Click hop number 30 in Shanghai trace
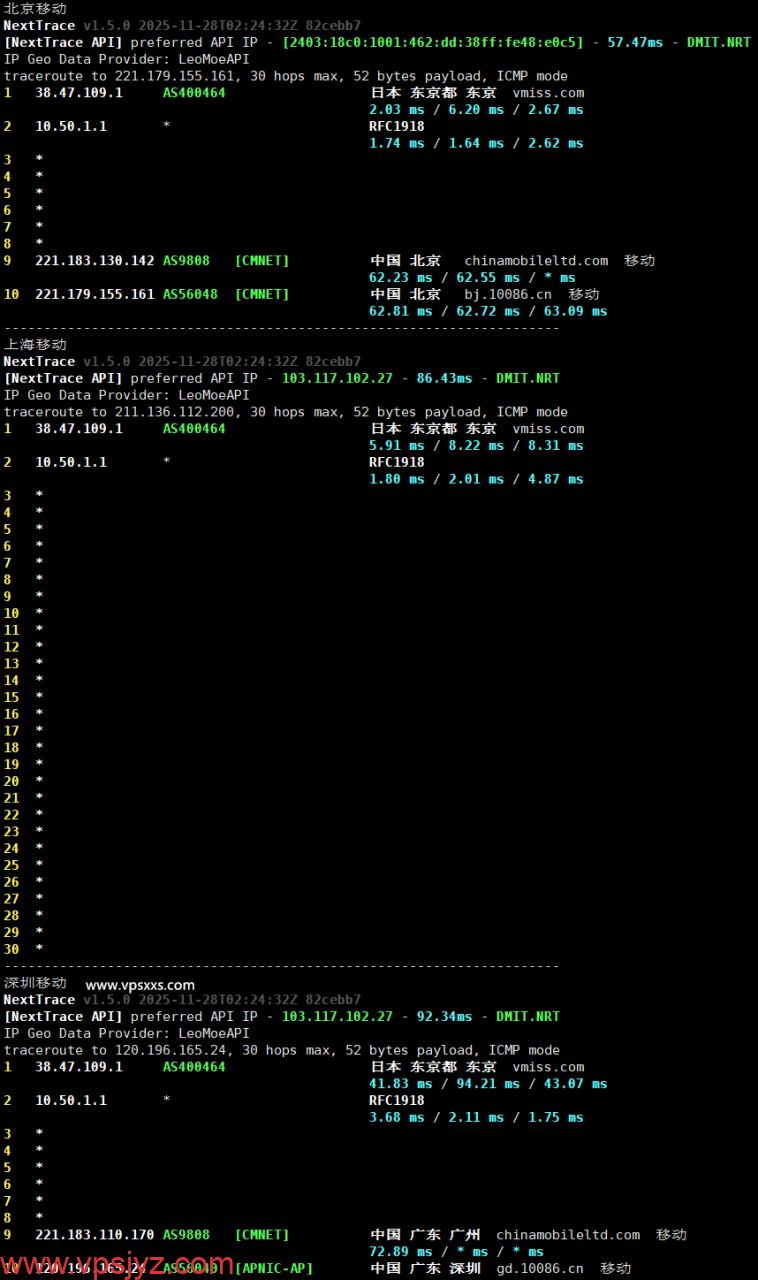 (11, 949)
